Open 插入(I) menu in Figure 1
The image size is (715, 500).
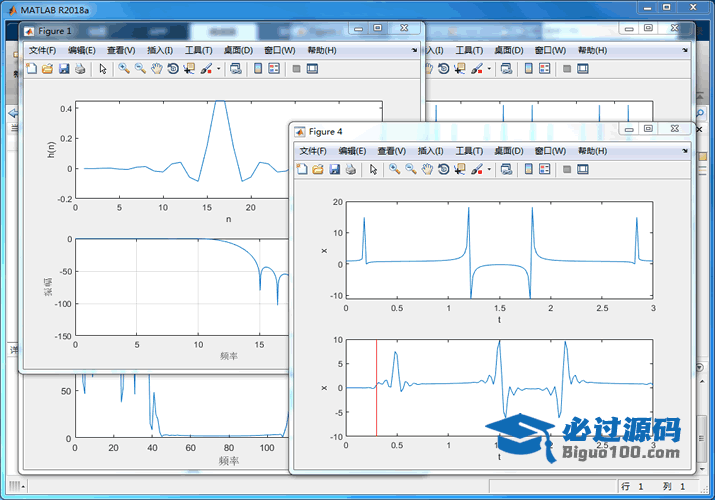click(160, 50)
